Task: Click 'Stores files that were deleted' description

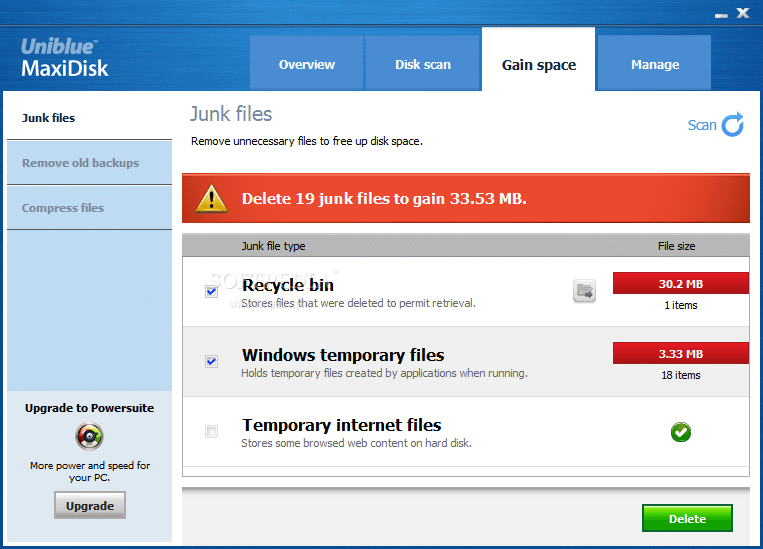Action: click(x=358, y=303)
